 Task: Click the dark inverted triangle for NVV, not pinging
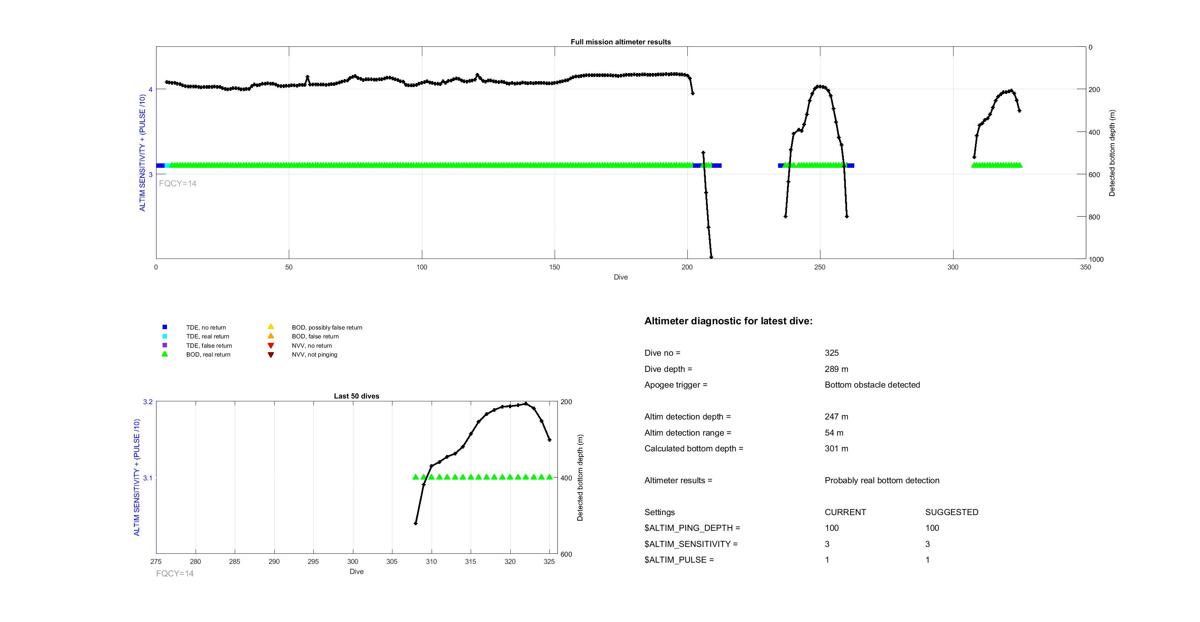(x=271, y=355)
